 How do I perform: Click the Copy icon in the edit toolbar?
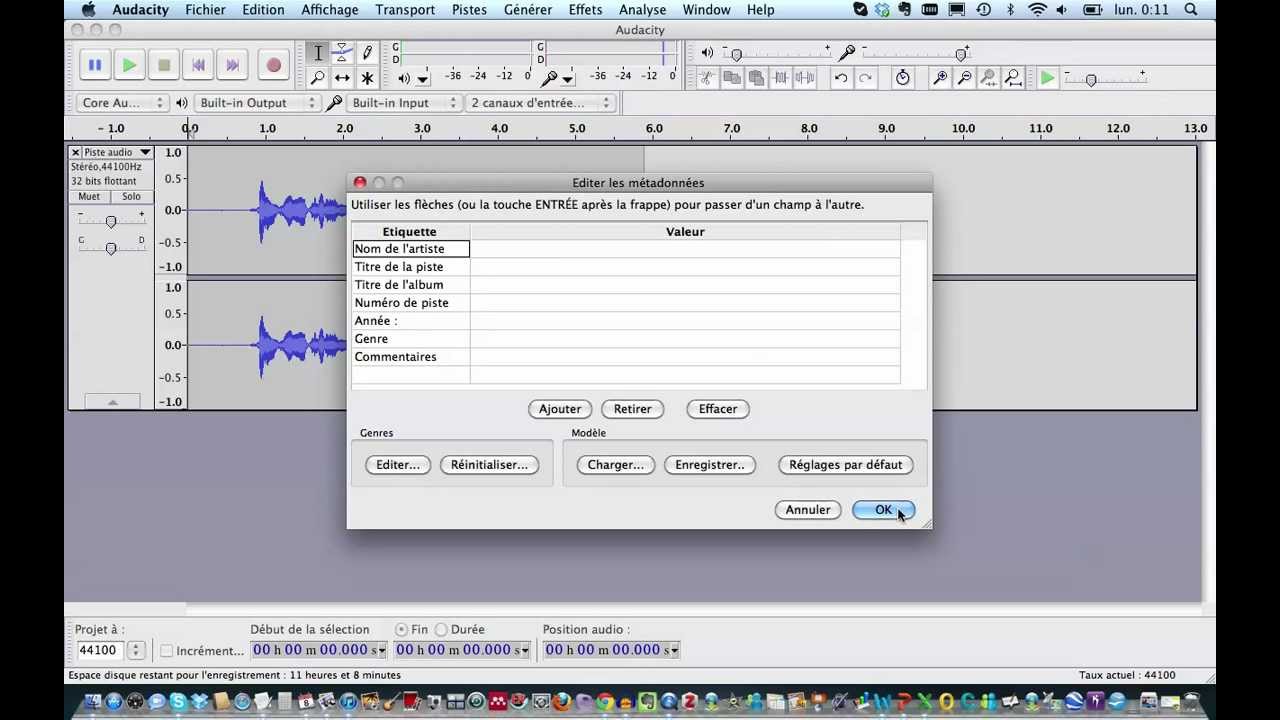coord(732,77)
